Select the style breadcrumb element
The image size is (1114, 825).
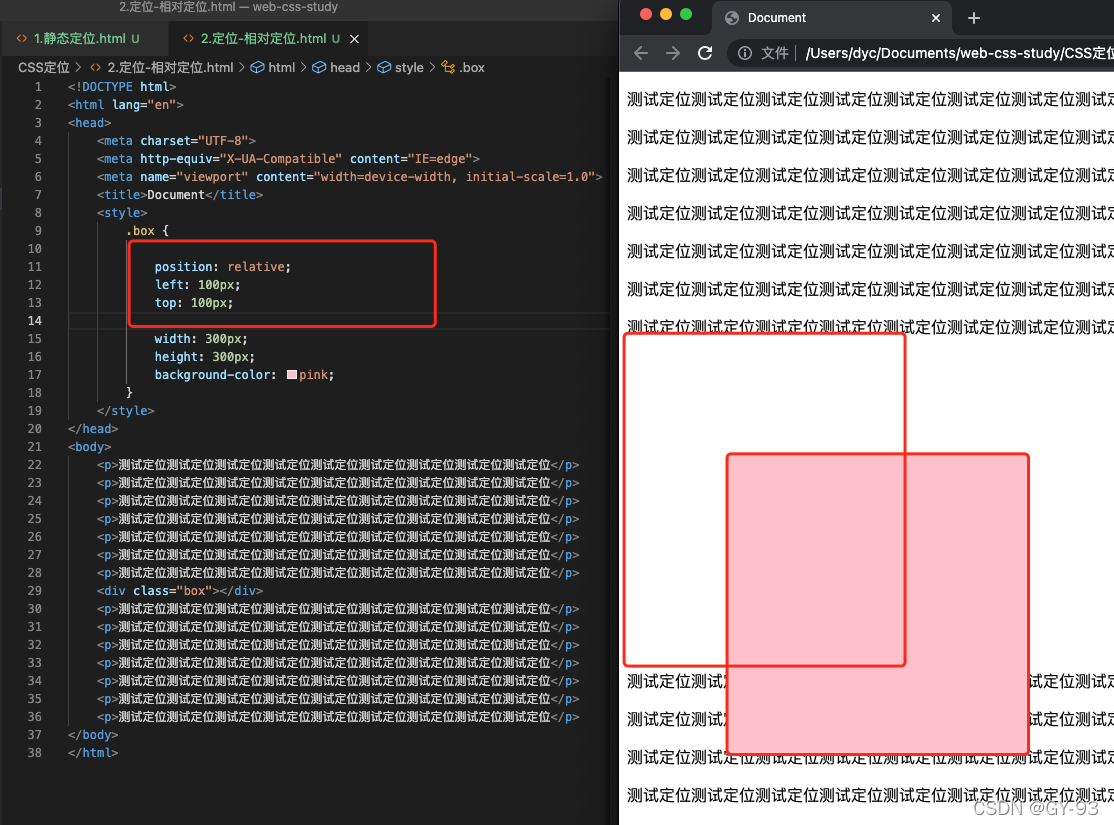click(409, 68)
